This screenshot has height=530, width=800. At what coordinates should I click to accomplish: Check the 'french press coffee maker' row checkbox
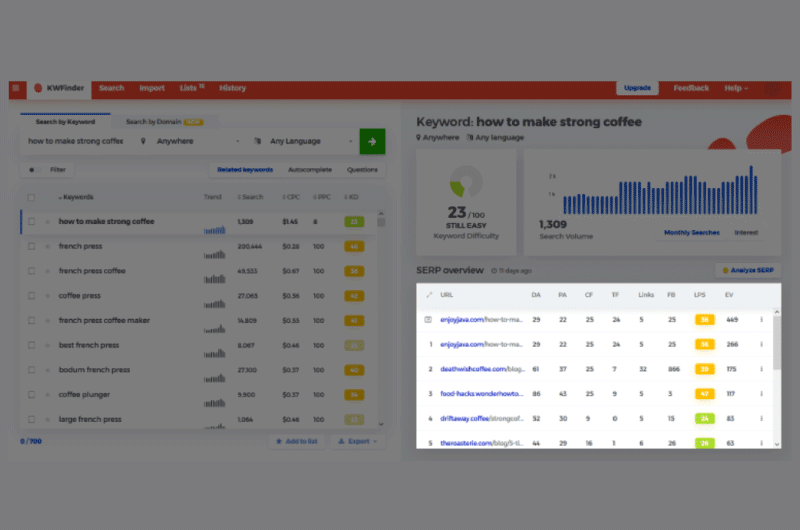coord(32,321)
